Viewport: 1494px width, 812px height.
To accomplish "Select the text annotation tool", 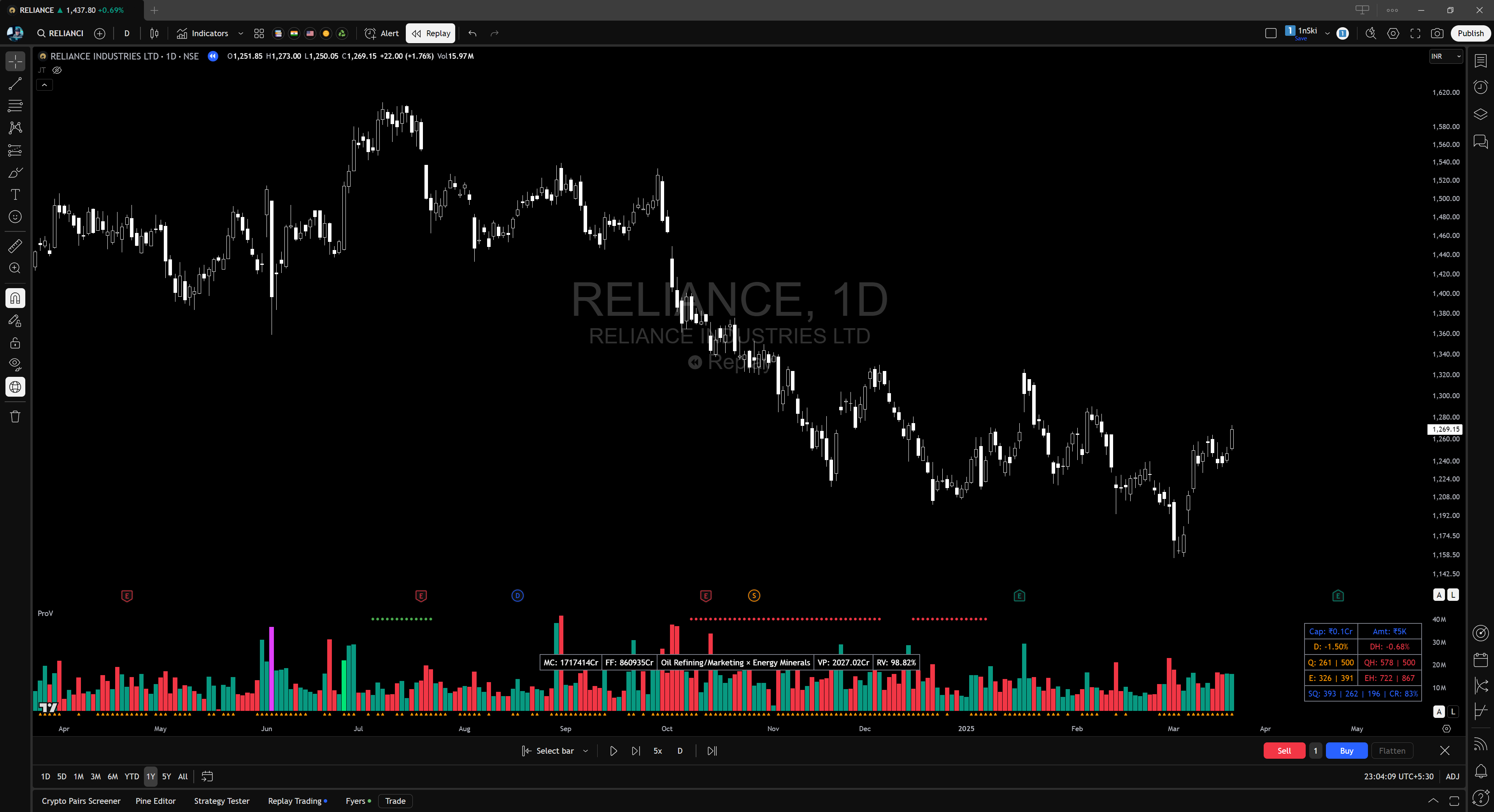I will tap(15, 194).
